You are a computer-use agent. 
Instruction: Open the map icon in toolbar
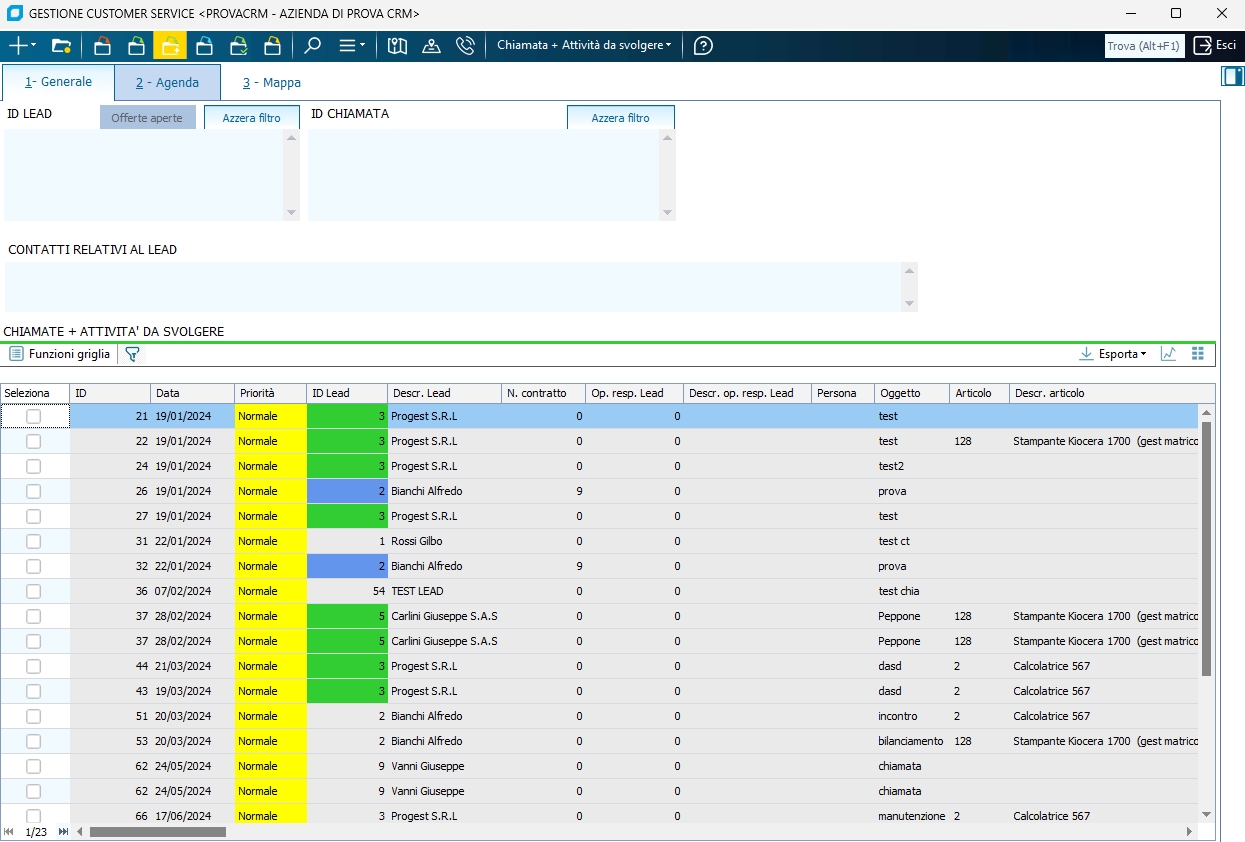(398, 46)
